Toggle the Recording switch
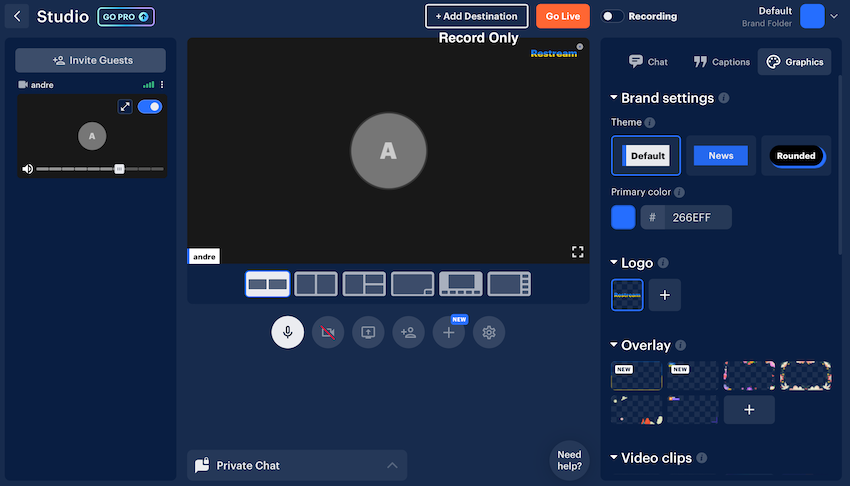This screenshot has width=850, height=486. (612, 16)
